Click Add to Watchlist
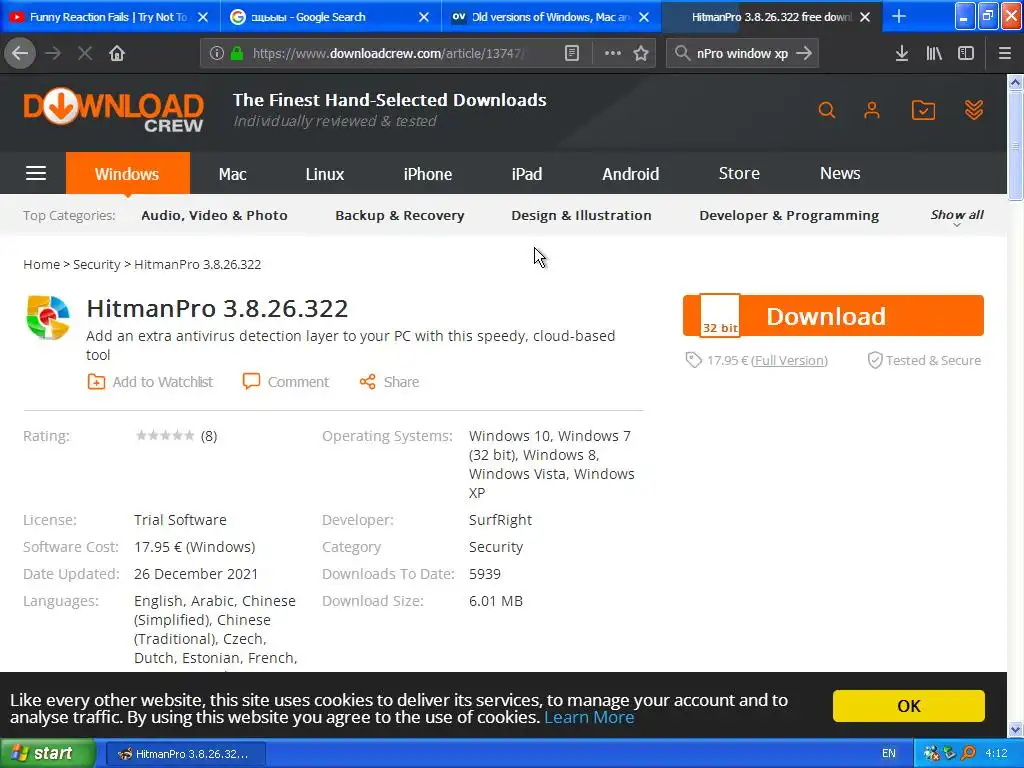 tap(150, 382)
